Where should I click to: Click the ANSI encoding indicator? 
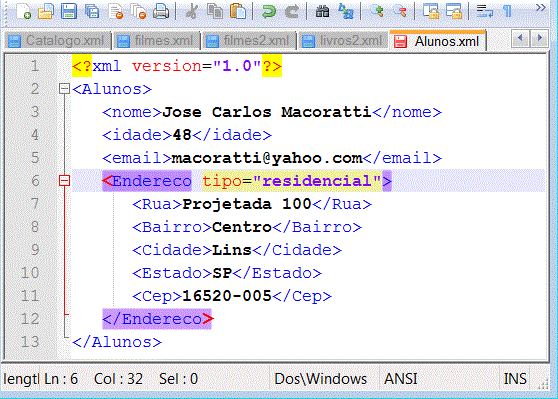[x=400, y=379]
